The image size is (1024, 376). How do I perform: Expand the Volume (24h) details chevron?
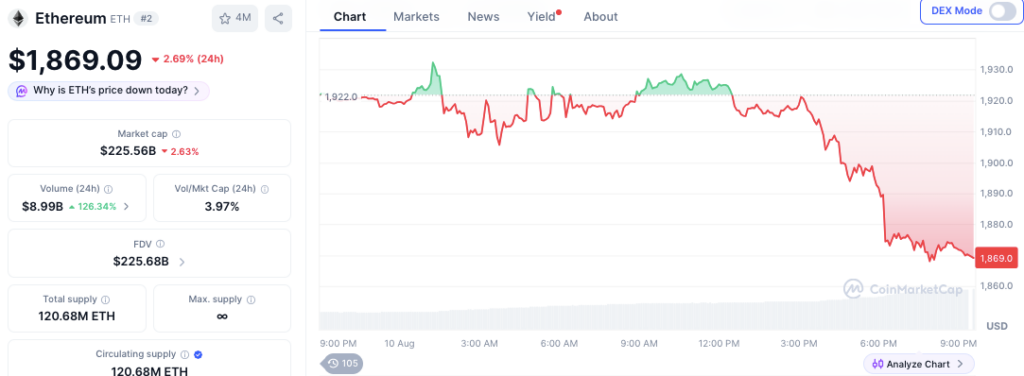pyautogui.click(x=126, y=207)
